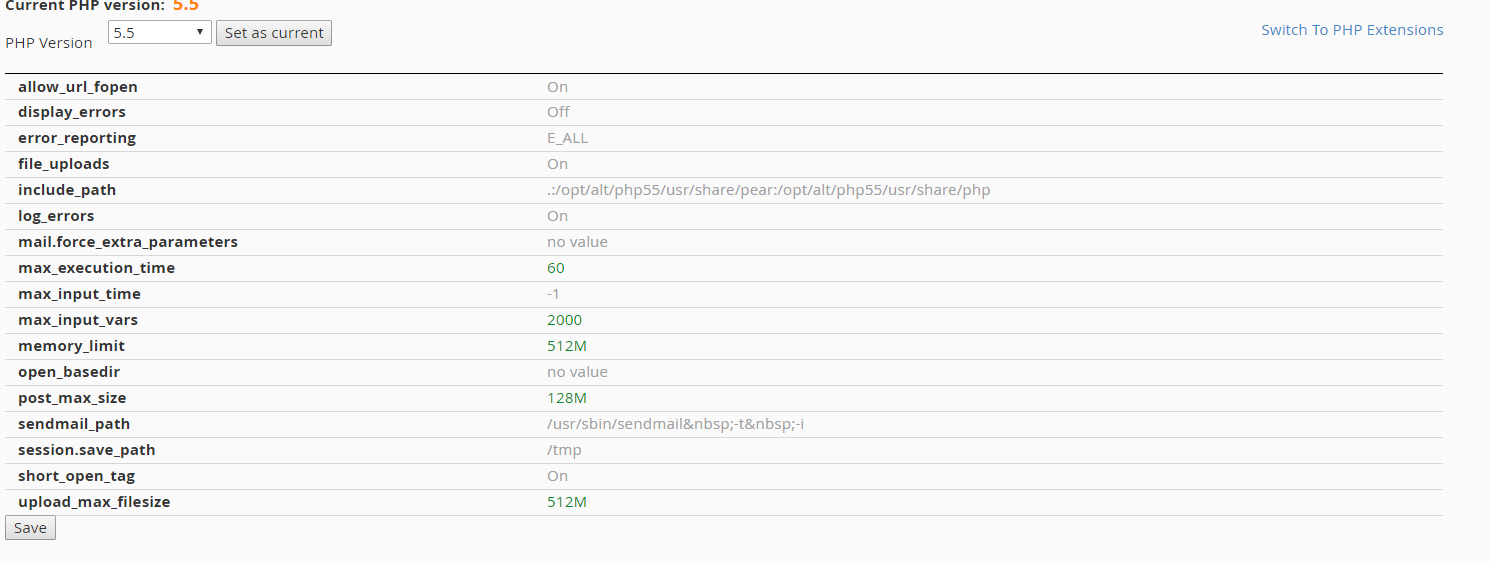1489x563 pixels.
Task: Toggle display_errors value Off
Action: click(558, 112)
